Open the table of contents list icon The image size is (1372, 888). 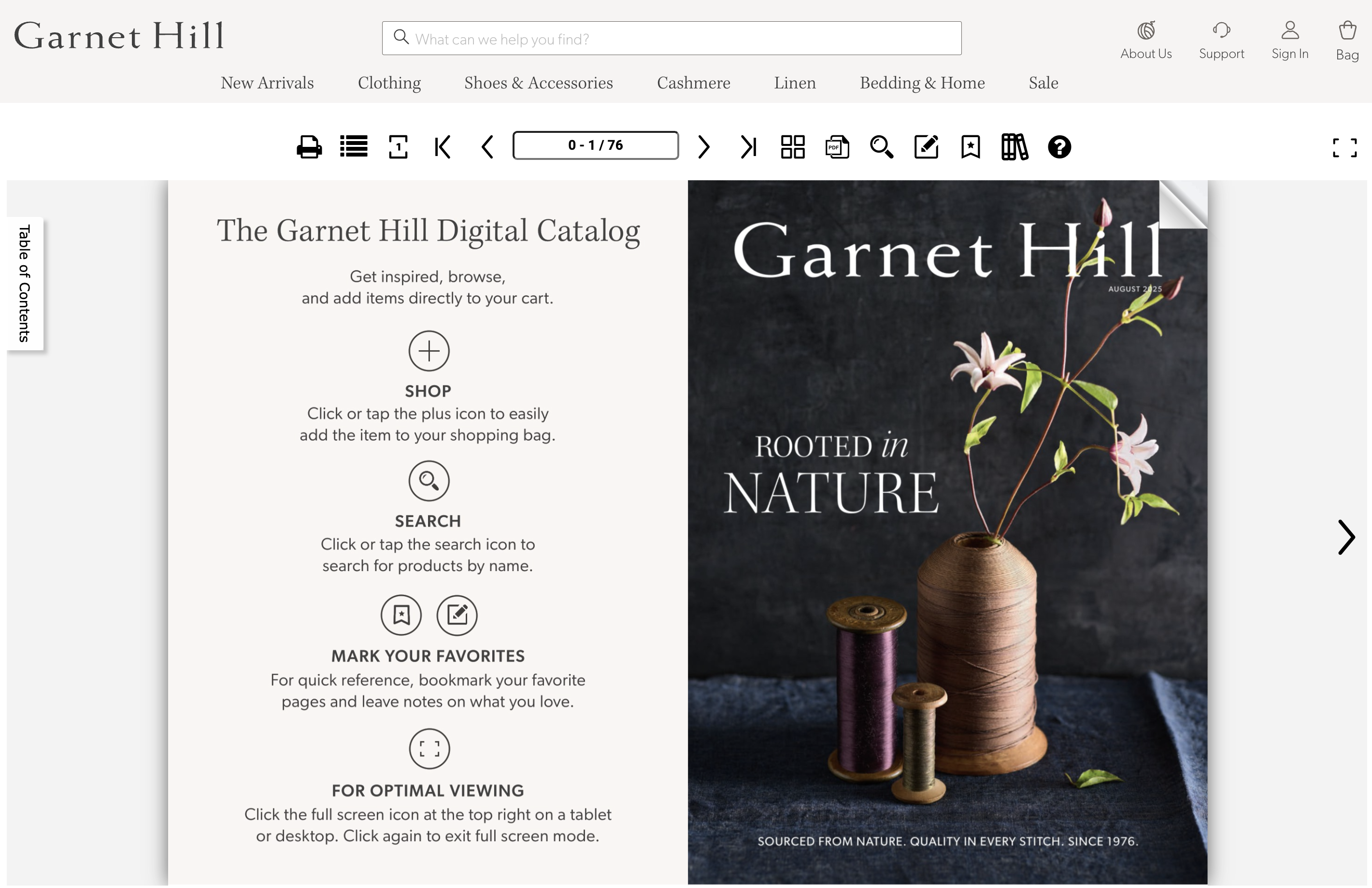pyautogui.click(x=353, y=146)
